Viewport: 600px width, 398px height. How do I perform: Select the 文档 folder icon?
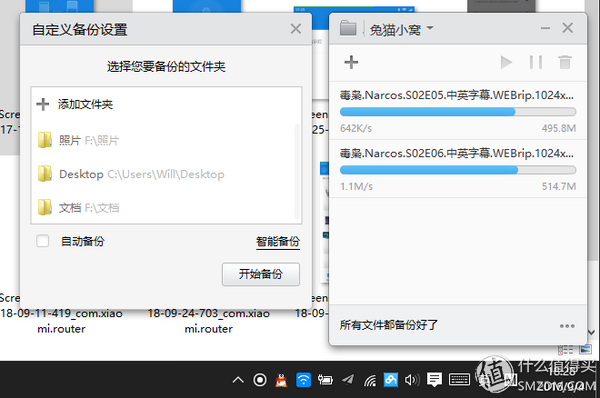(45, 207)
